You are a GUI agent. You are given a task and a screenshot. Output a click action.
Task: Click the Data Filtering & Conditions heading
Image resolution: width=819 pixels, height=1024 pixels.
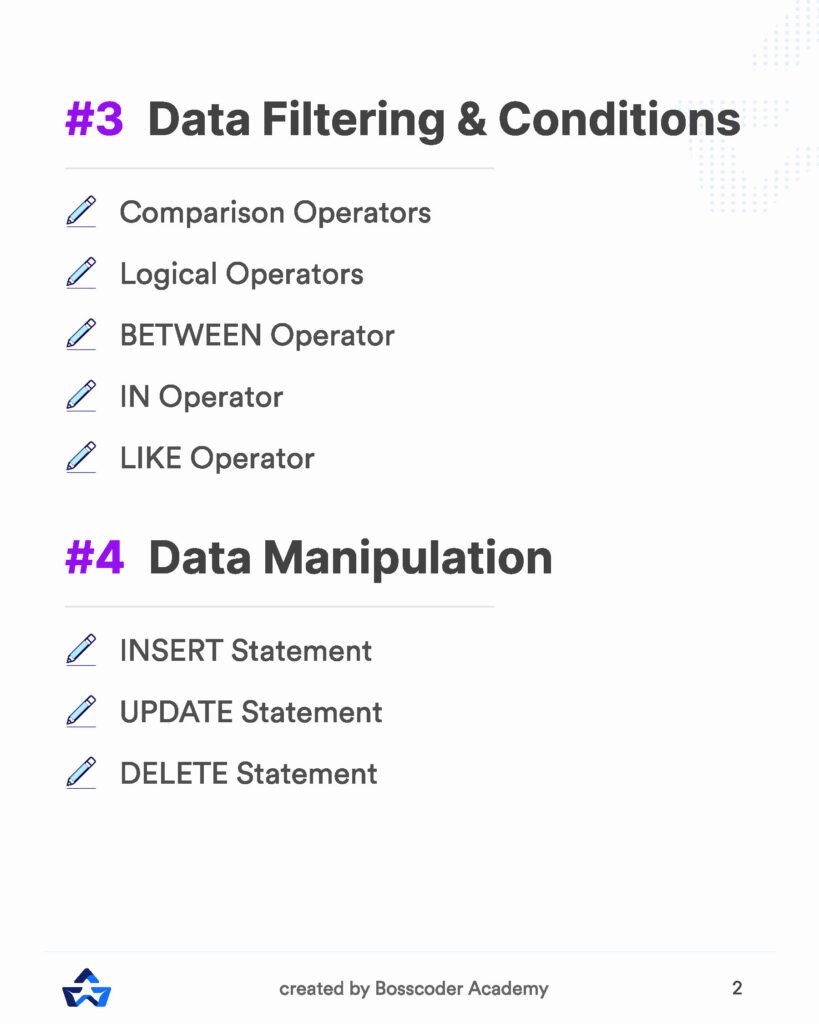coord(443,121)
